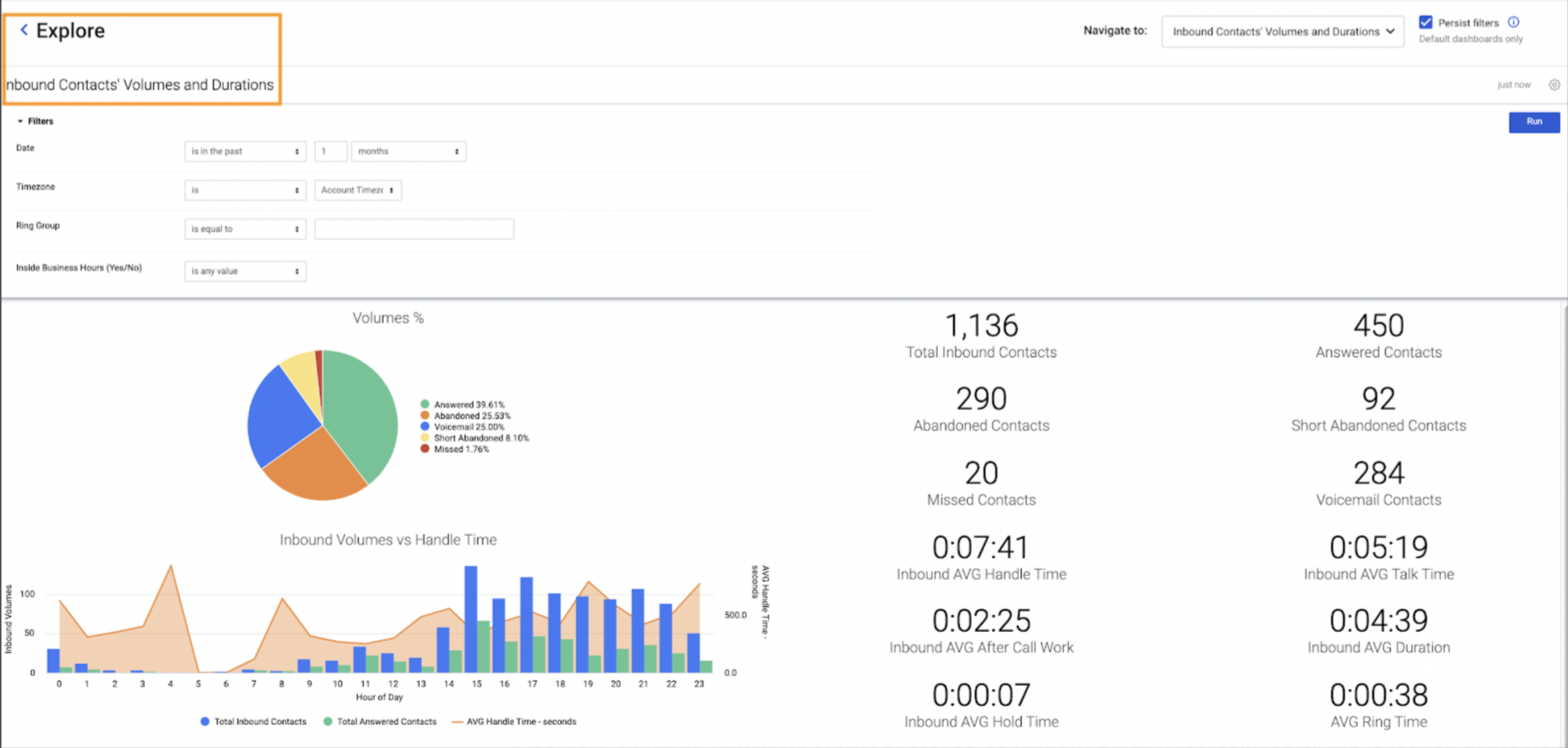Click the Answered legend marker on pie chart
Image resolution: width=1568 pixels, height=748 pixels.
point(424,404)
